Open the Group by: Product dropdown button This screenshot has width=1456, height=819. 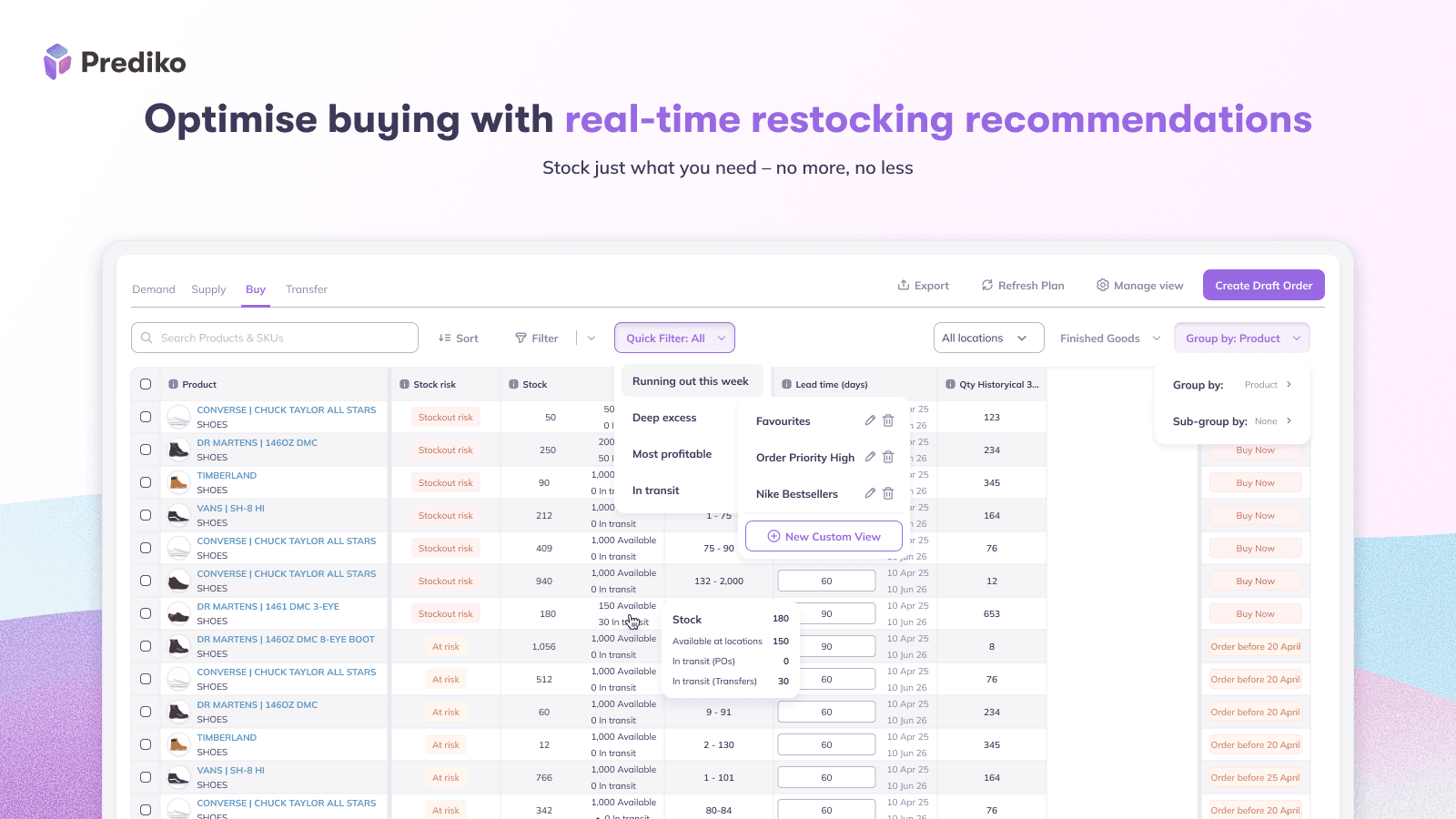tap(1242, 338)
